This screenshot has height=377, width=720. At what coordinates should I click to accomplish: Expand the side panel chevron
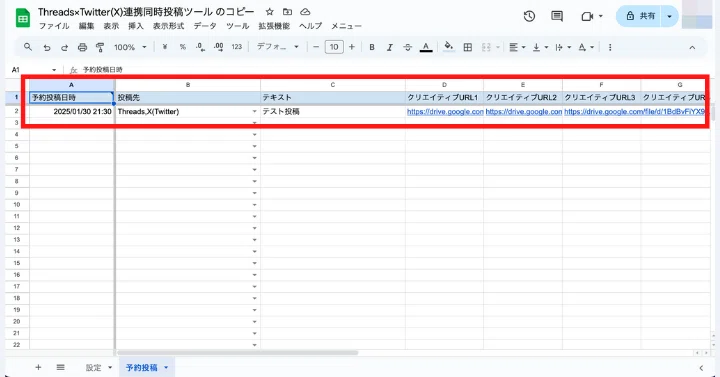[x=701, y=368]
